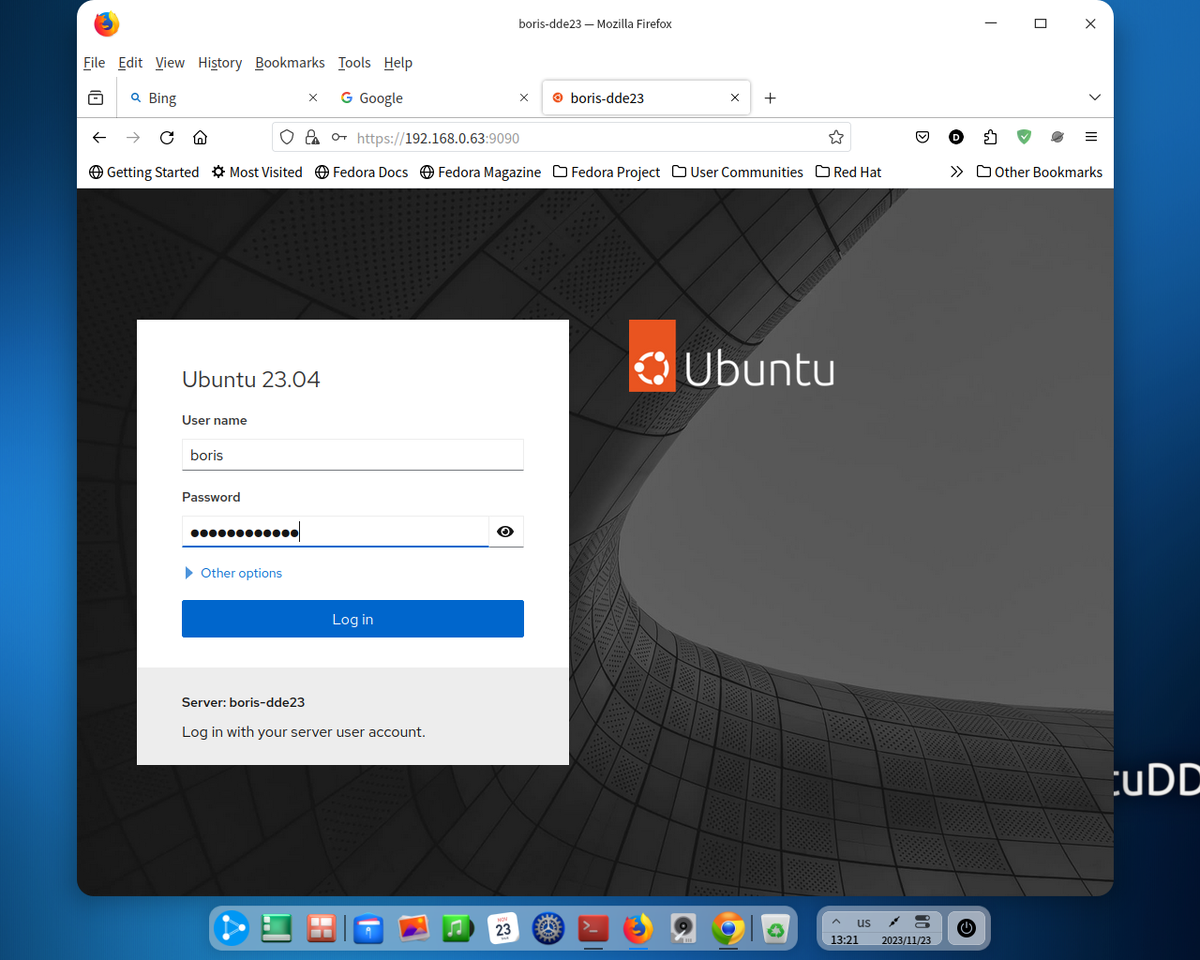Go back with the browser back arrow
This screenshot has height=960, width=1200.
[x=99, y=137]
